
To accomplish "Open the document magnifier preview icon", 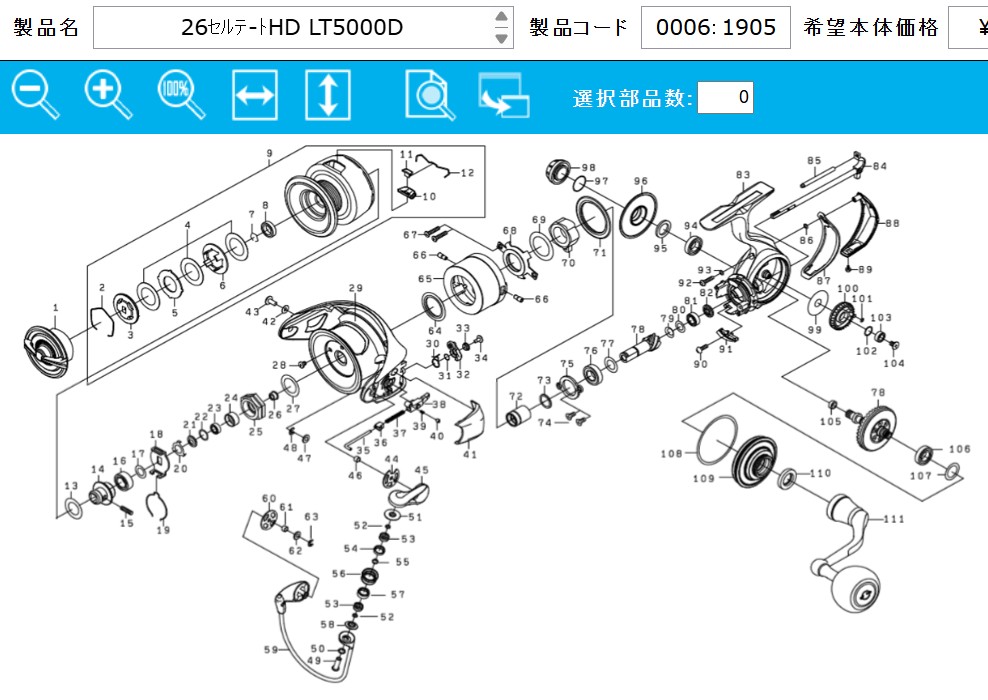I will pyautogui.click(x=430, y=95).
